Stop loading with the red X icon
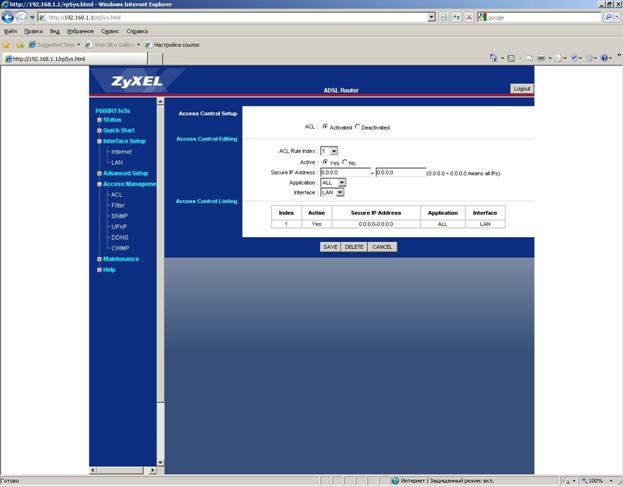The height and width of the screenshot is (487, 623). [469, 17]
